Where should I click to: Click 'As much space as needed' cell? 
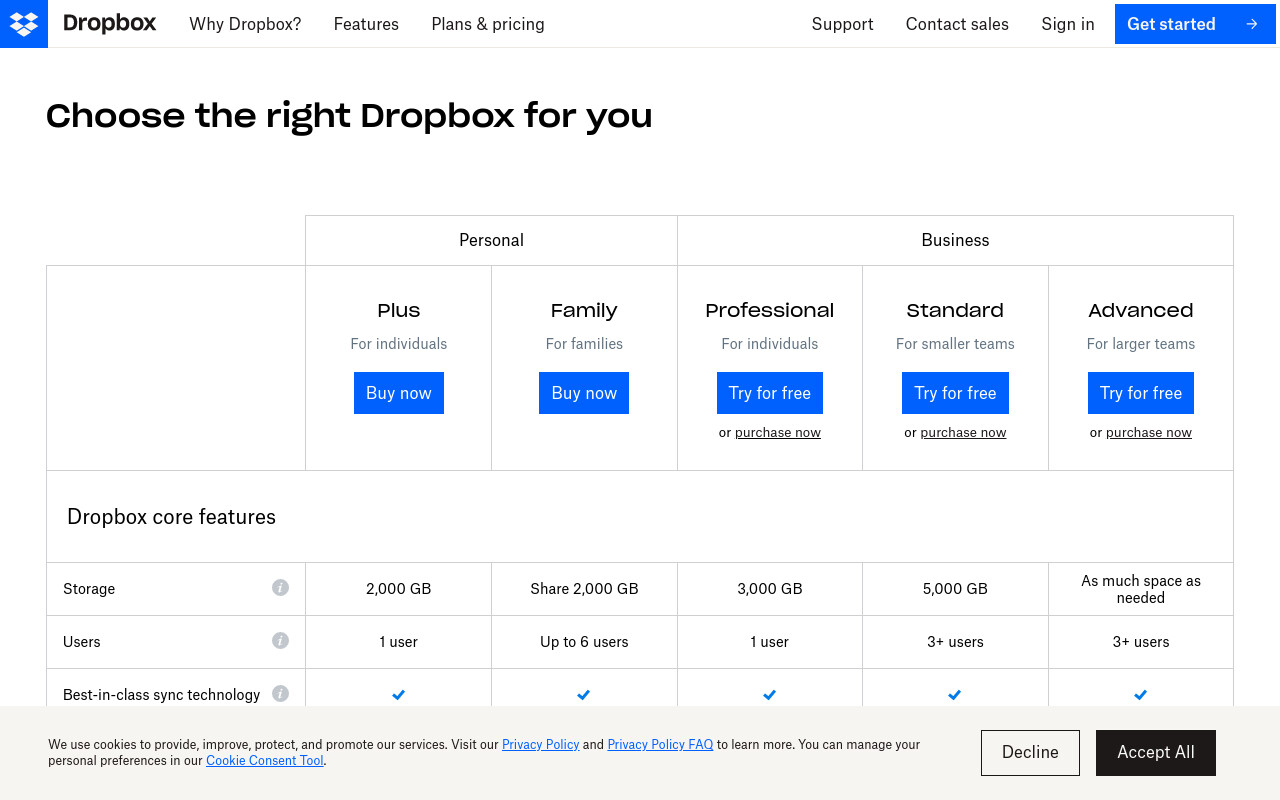tap(1141, 589)
